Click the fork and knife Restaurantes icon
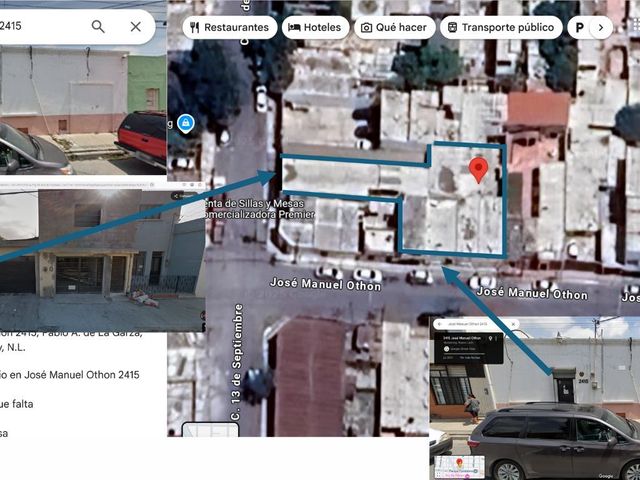This screenshot has height=480, width=640. [195, 27]
